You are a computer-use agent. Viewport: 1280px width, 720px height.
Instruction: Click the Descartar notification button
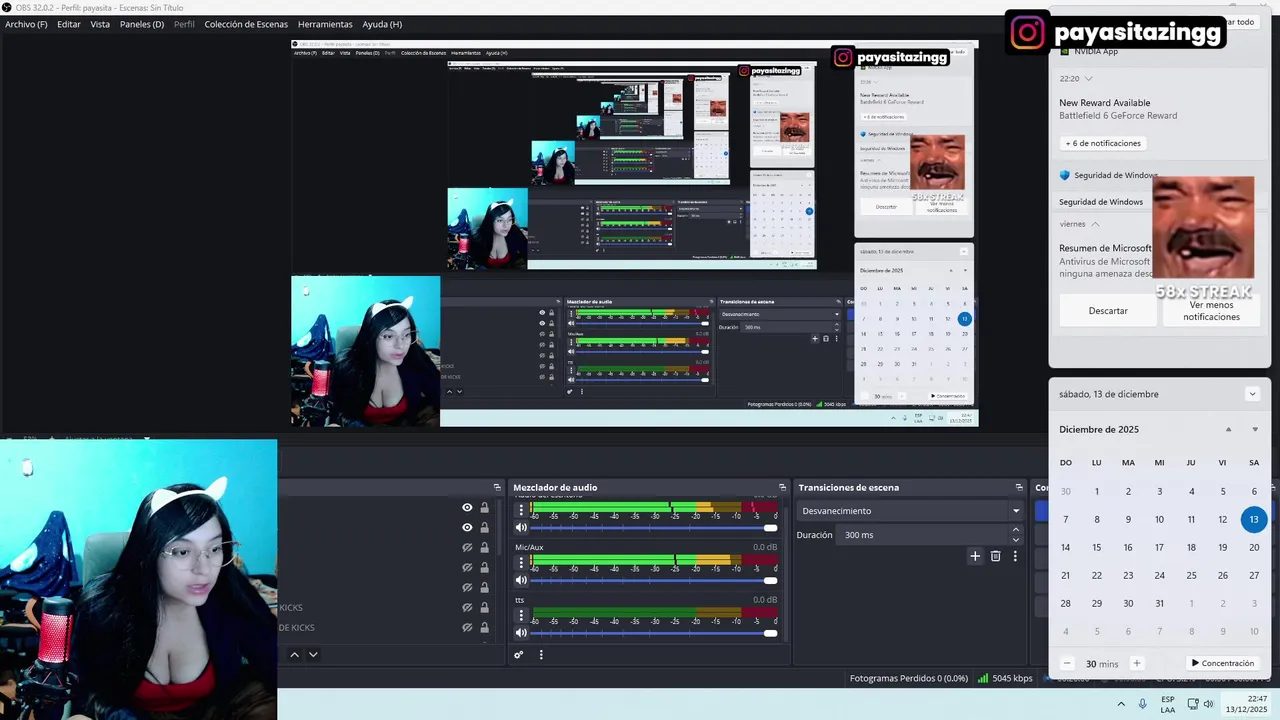pos(1108,311)
